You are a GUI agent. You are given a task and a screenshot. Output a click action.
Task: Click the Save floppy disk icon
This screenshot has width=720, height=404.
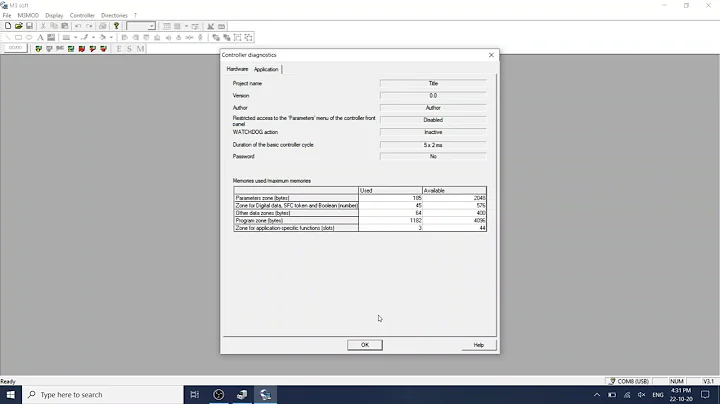pos(29,26)
